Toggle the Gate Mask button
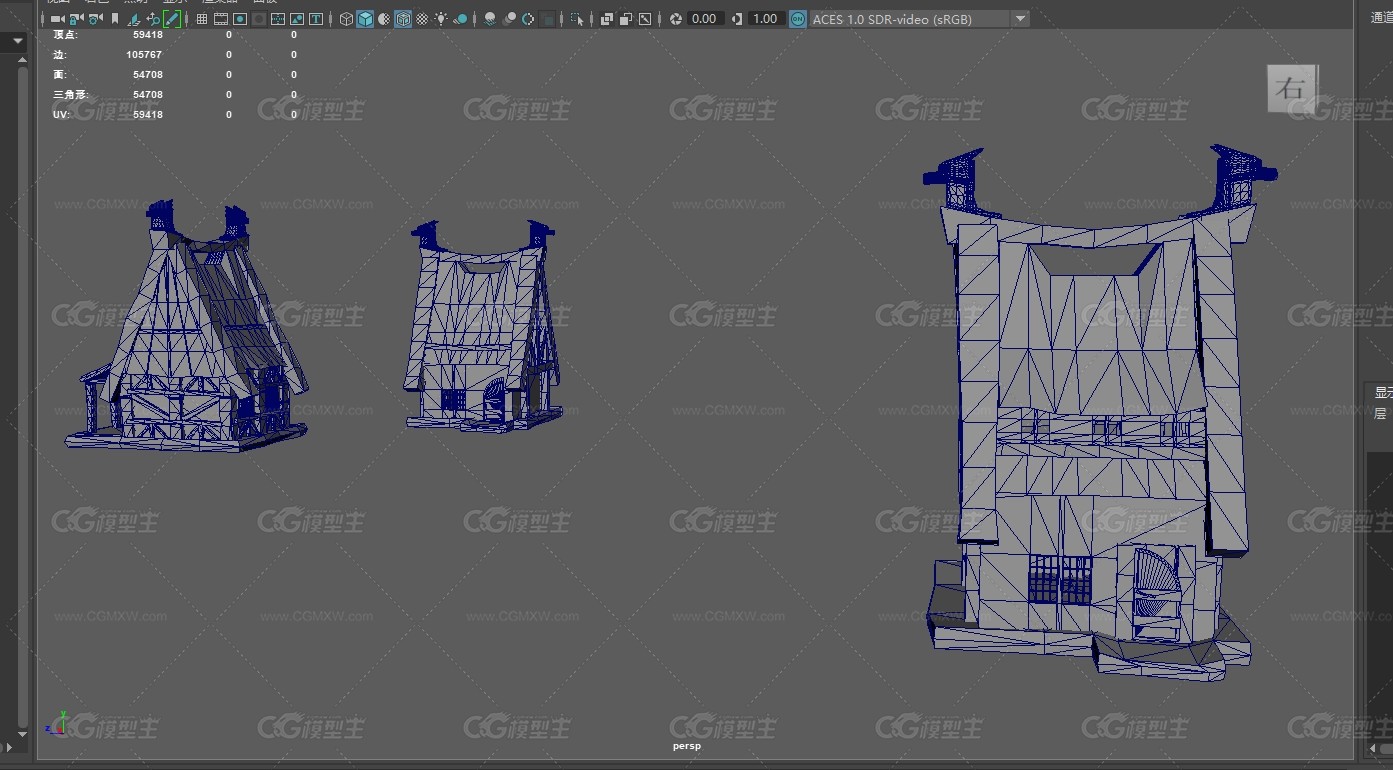1393x770 pixels. tap(259, 19)
